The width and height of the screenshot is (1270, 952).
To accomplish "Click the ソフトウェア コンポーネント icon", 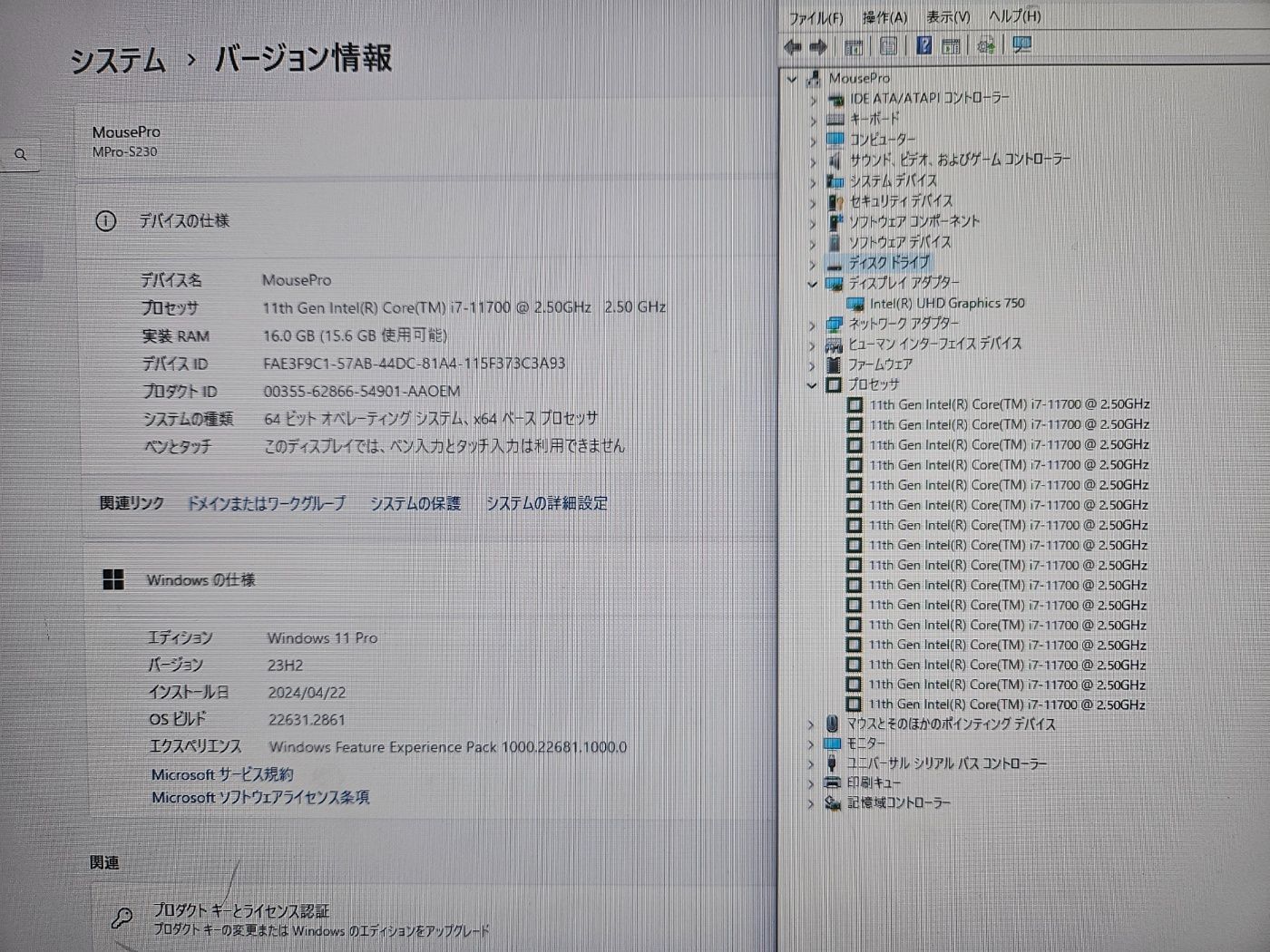I will pos(835,221).
